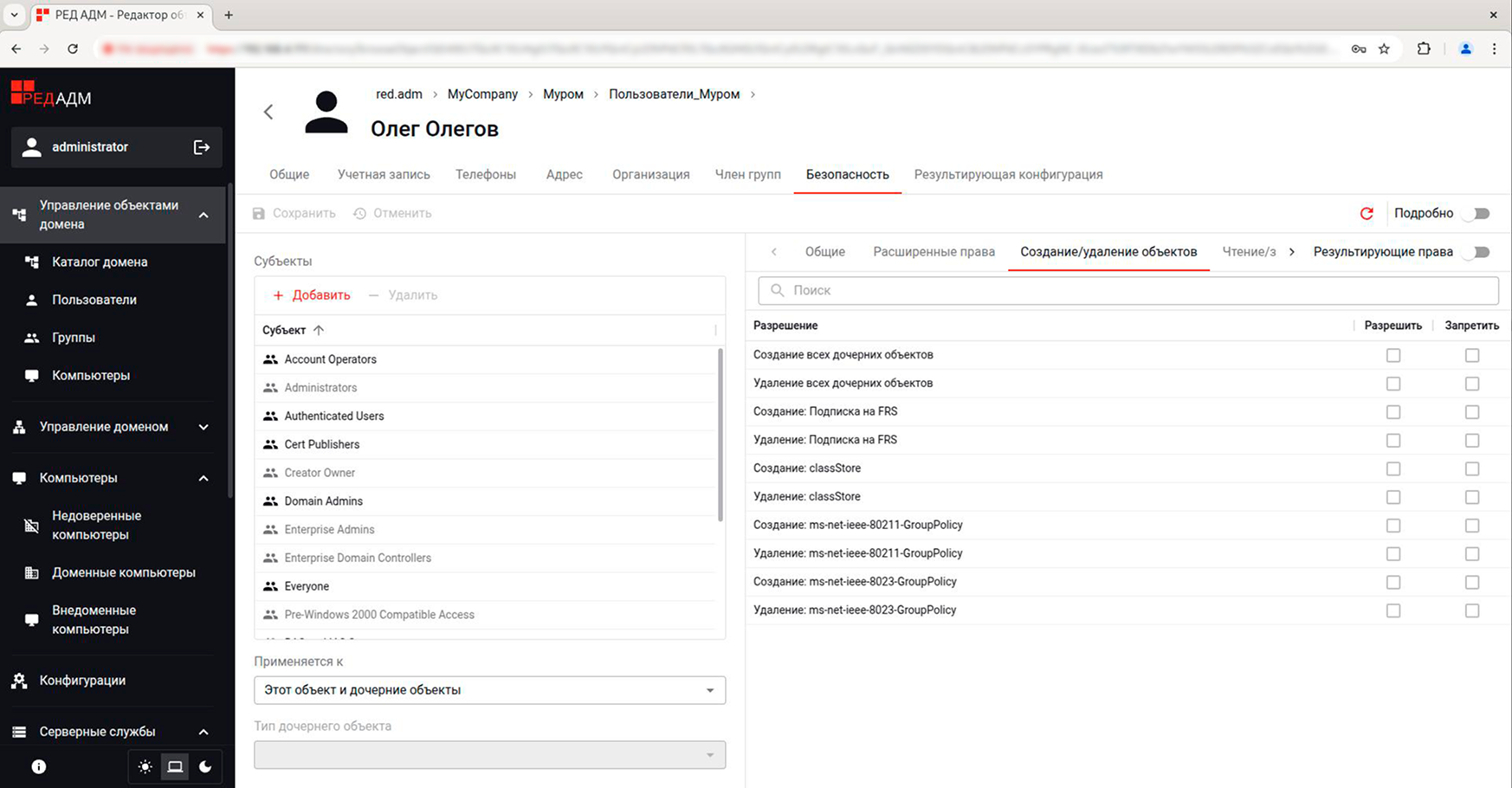The width and height of the screenshot is (1512, 788).
Task: Select the Account Operators subject row
Action: point(486,359)
